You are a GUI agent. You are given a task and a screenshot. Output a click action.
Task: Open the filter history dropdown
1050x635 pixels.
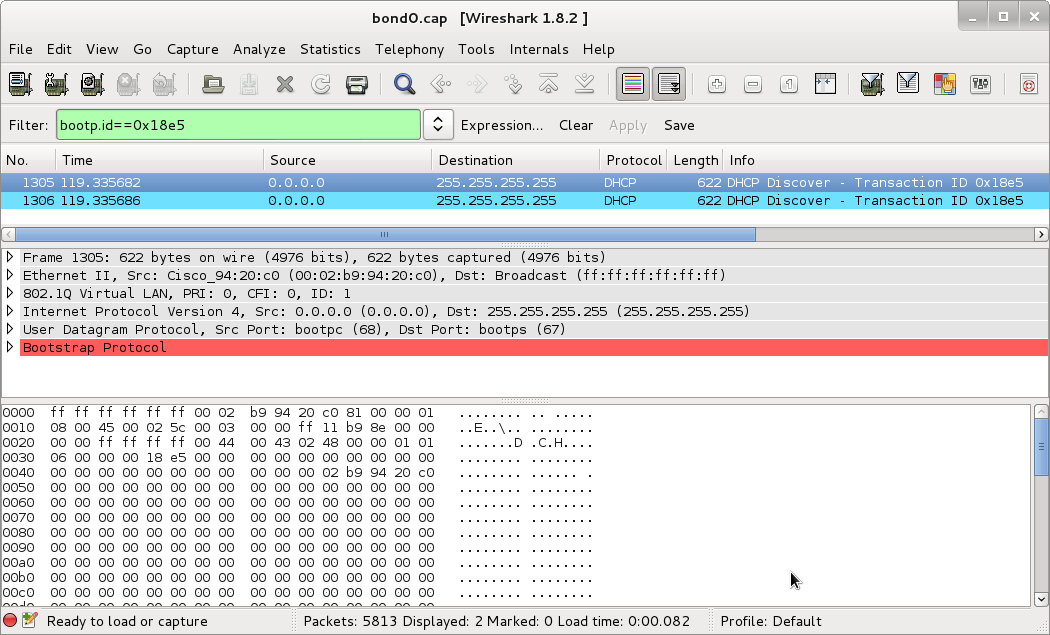point(438,125)
